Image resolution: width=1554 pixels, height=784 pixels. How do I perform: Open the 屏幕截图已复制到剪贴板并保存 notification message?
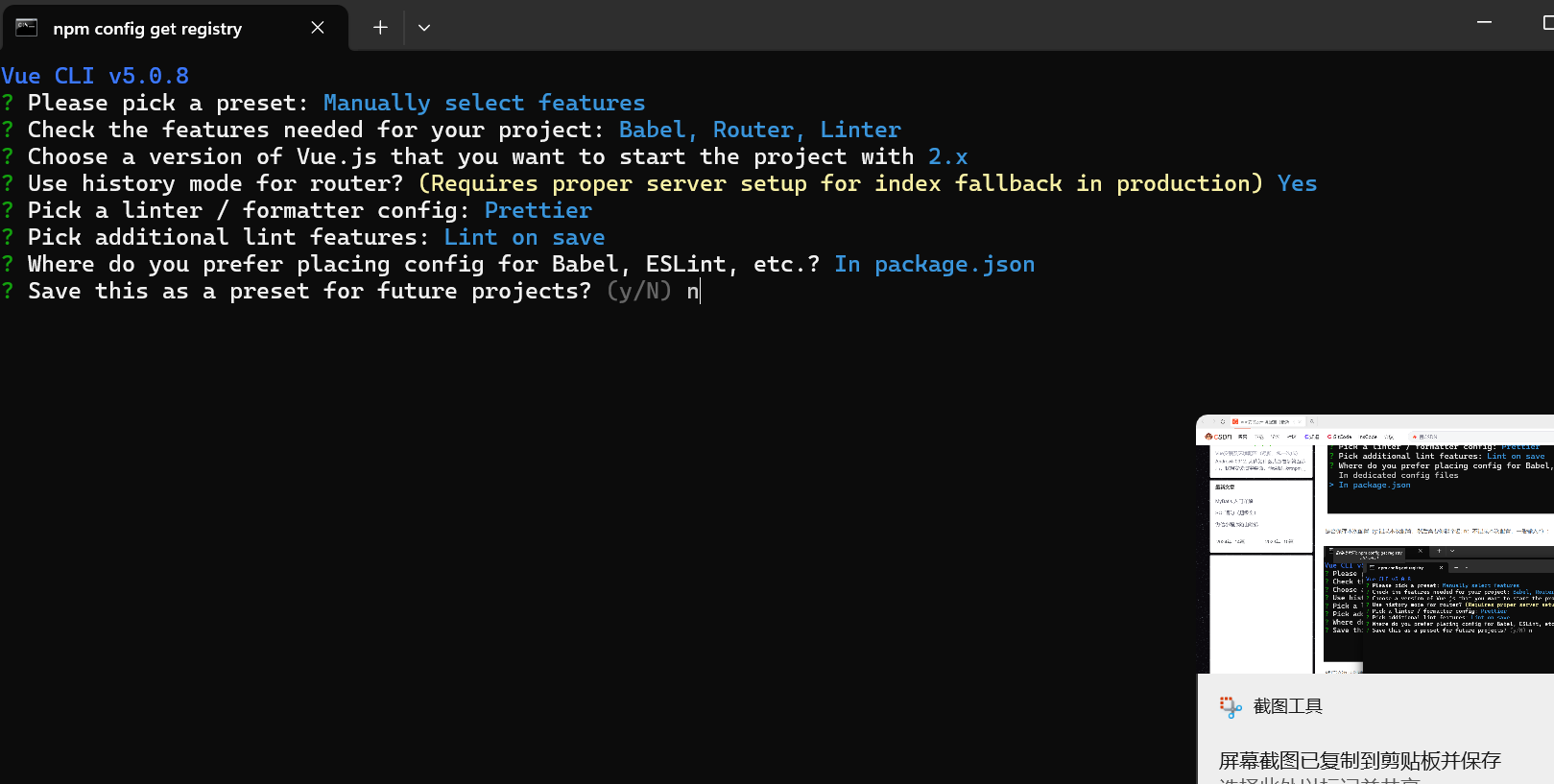click(1359, 761)
